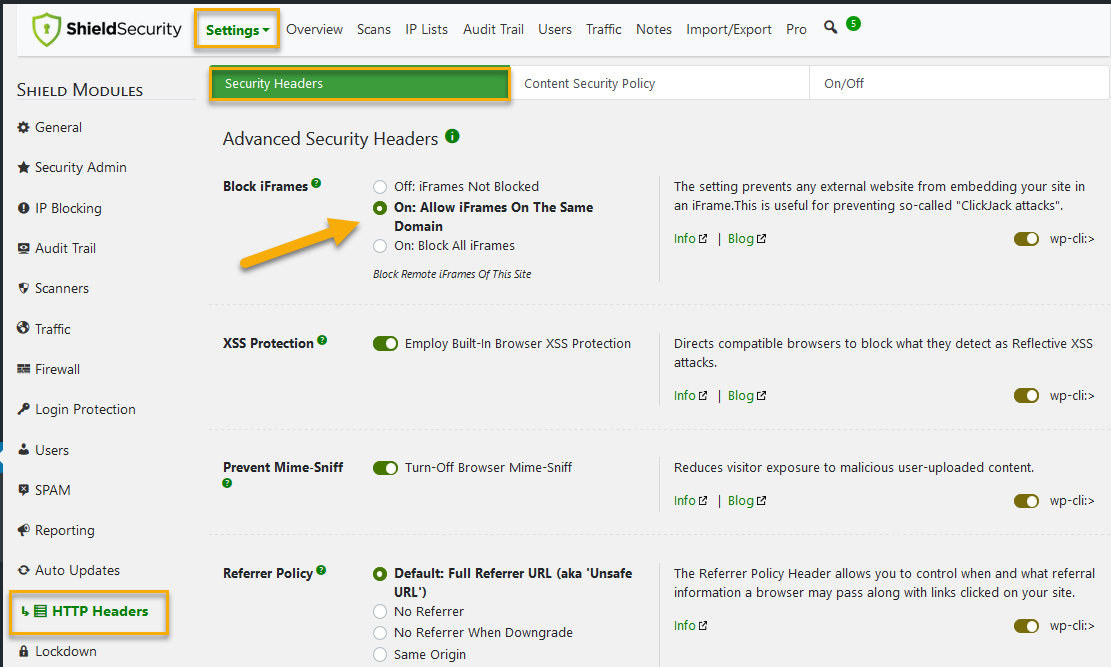
Task: Click help icon next to Block iFrames
Action: (316, 183)
